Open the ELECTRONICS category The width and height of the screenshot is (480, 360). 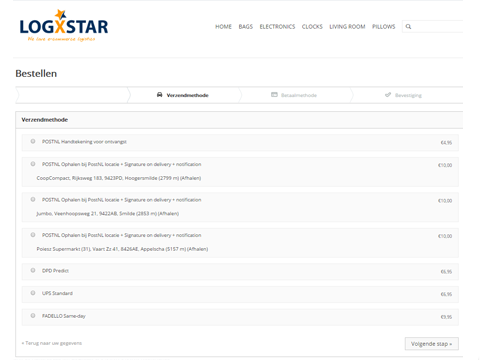click(x=277, y=27)
